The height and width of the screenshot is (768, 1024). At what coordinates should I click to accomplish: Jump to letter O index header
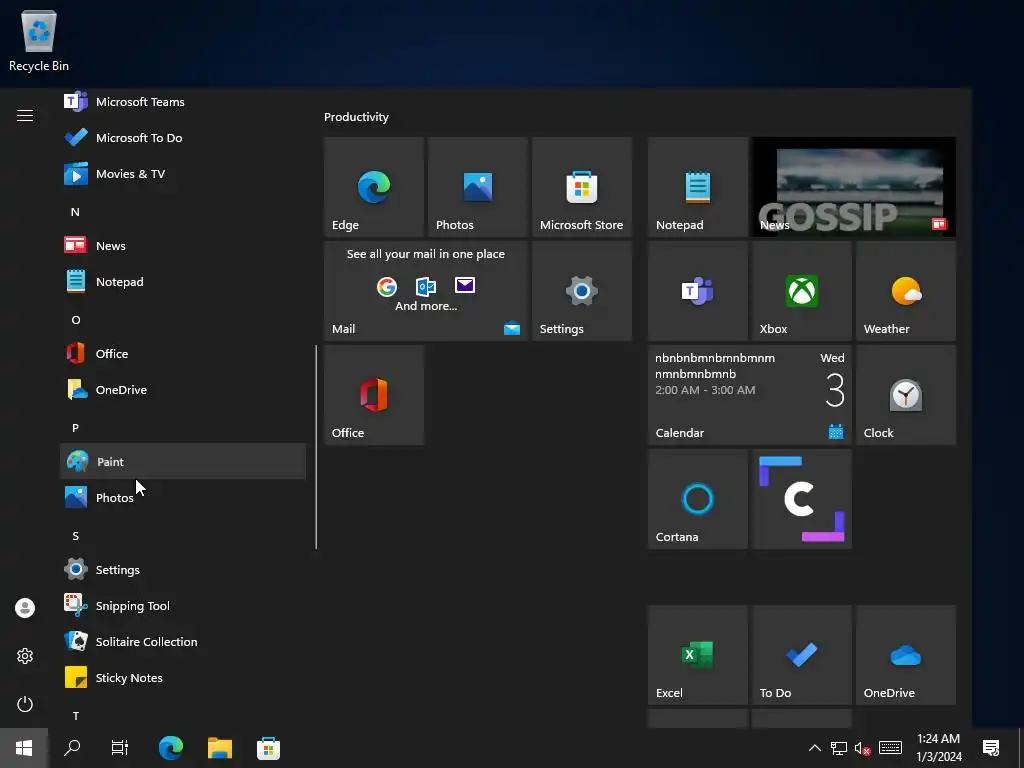(x=76, y=320)
